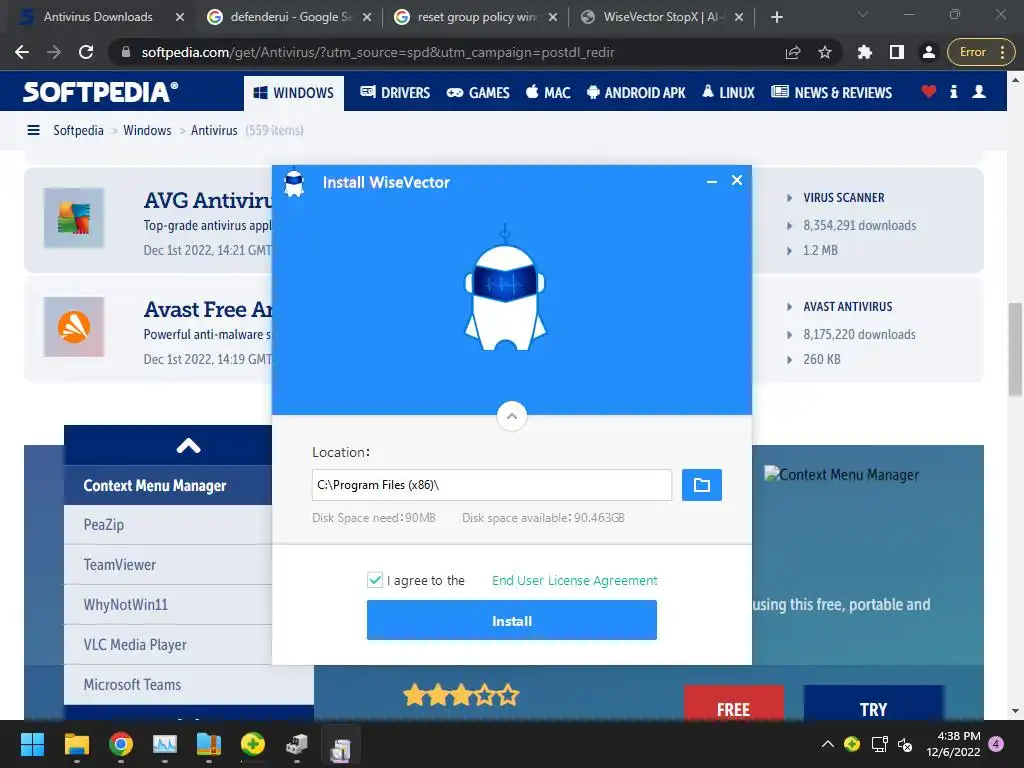Click the Softpedia logo
This screenshot has height=768, width=1024.
click(101, 91)
